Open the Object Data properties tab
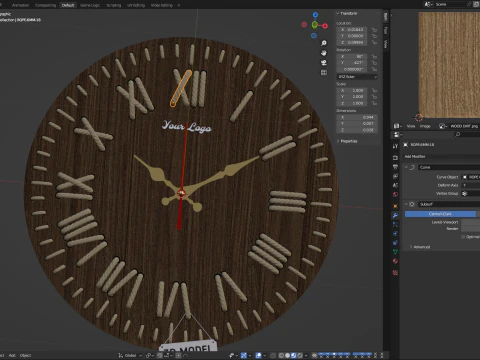The width and height of the screenshot is (480, 360). (395, 252)
